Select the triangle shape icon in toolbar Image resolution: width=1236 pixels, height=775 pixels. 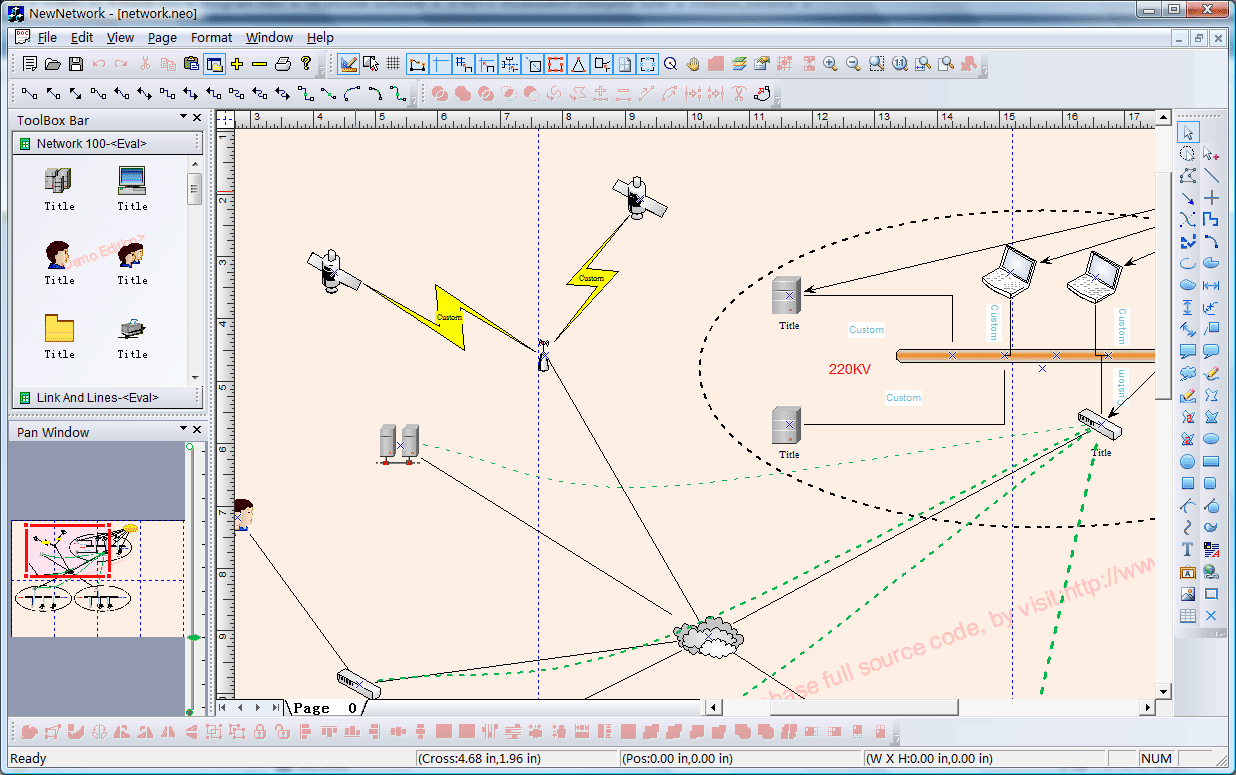pos(577,64)
